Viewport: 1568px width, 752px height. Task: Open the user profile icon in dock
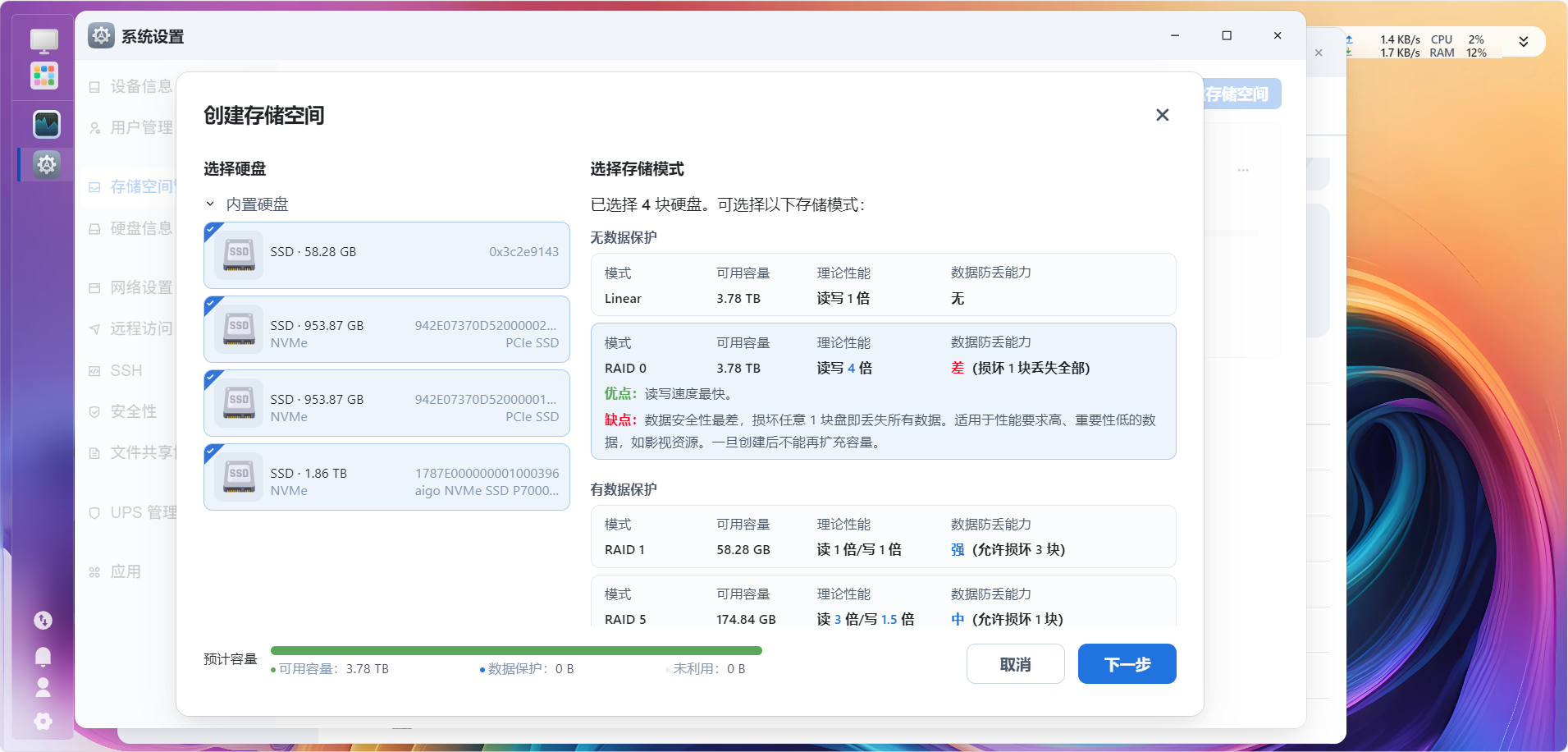pos(43,687)
